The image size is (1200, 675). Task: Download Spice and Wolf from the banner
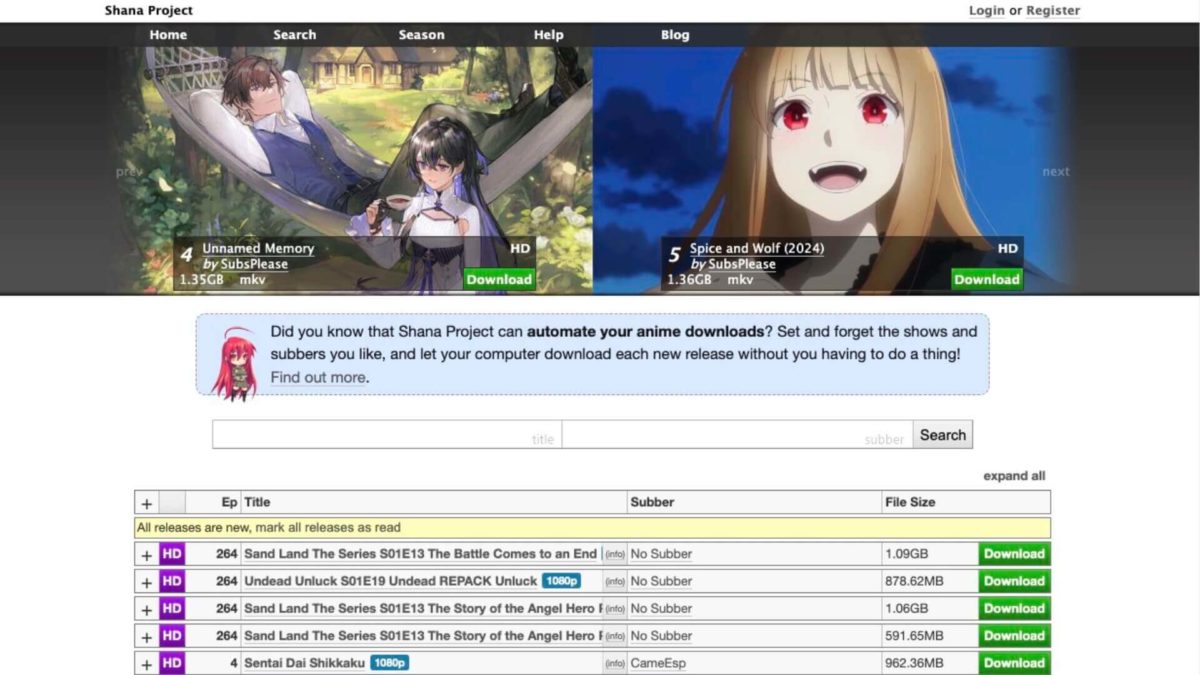coord(987,279)
